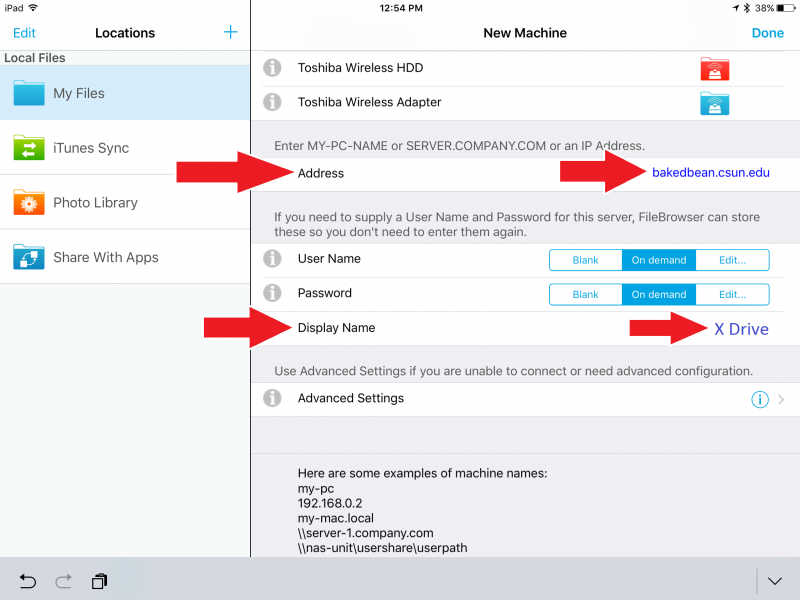The image size is (800, 600).
Task: Hide the keyboard with the down chevron
Action: tap(775, 581)
